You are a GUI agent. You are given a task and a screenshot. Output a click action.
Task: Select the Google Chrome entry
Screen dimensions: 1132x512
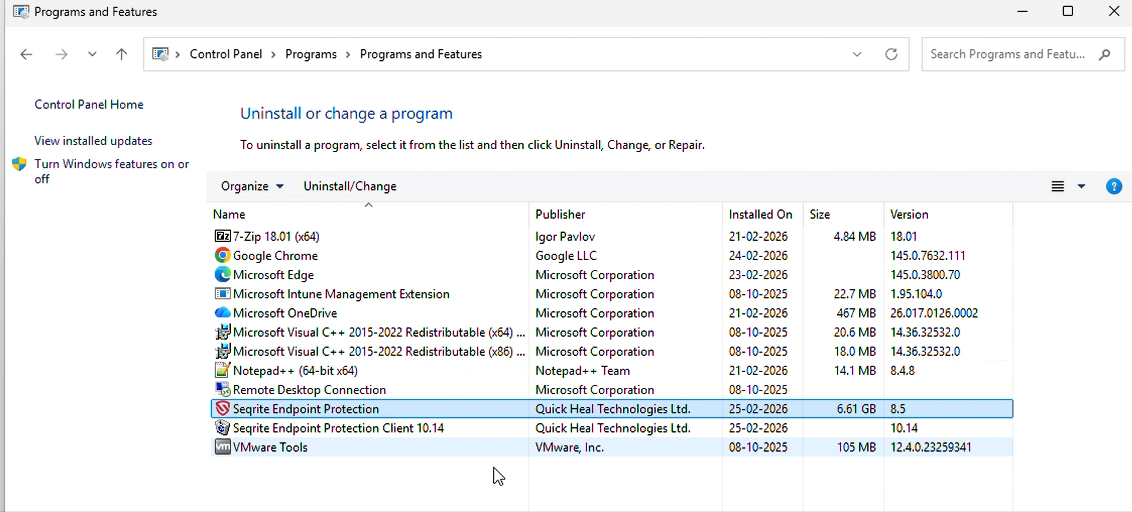[611, 256]
